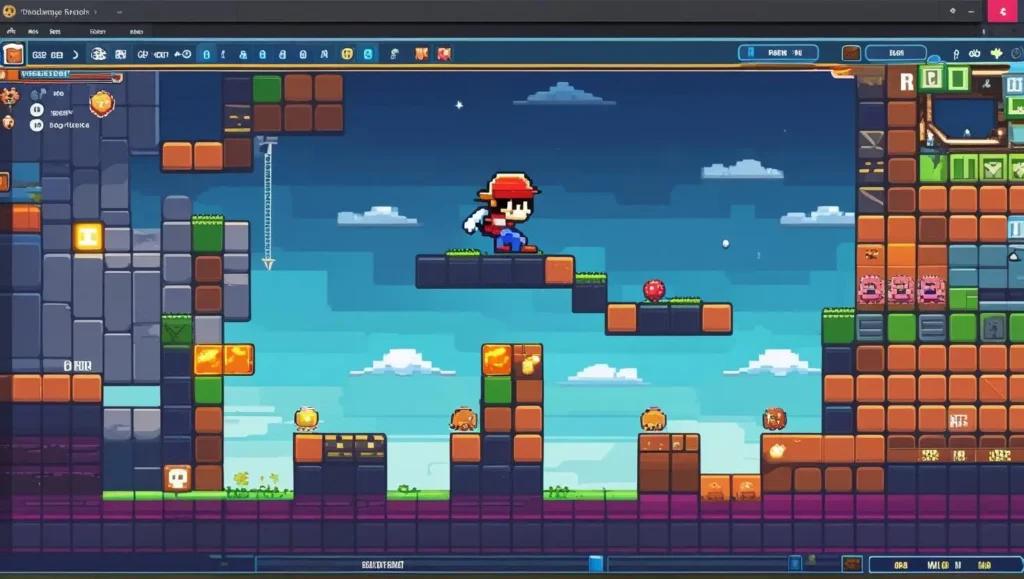Click the bottom bar's long text field
This screenshot has width=1024, height=579.
coord(424,564)
